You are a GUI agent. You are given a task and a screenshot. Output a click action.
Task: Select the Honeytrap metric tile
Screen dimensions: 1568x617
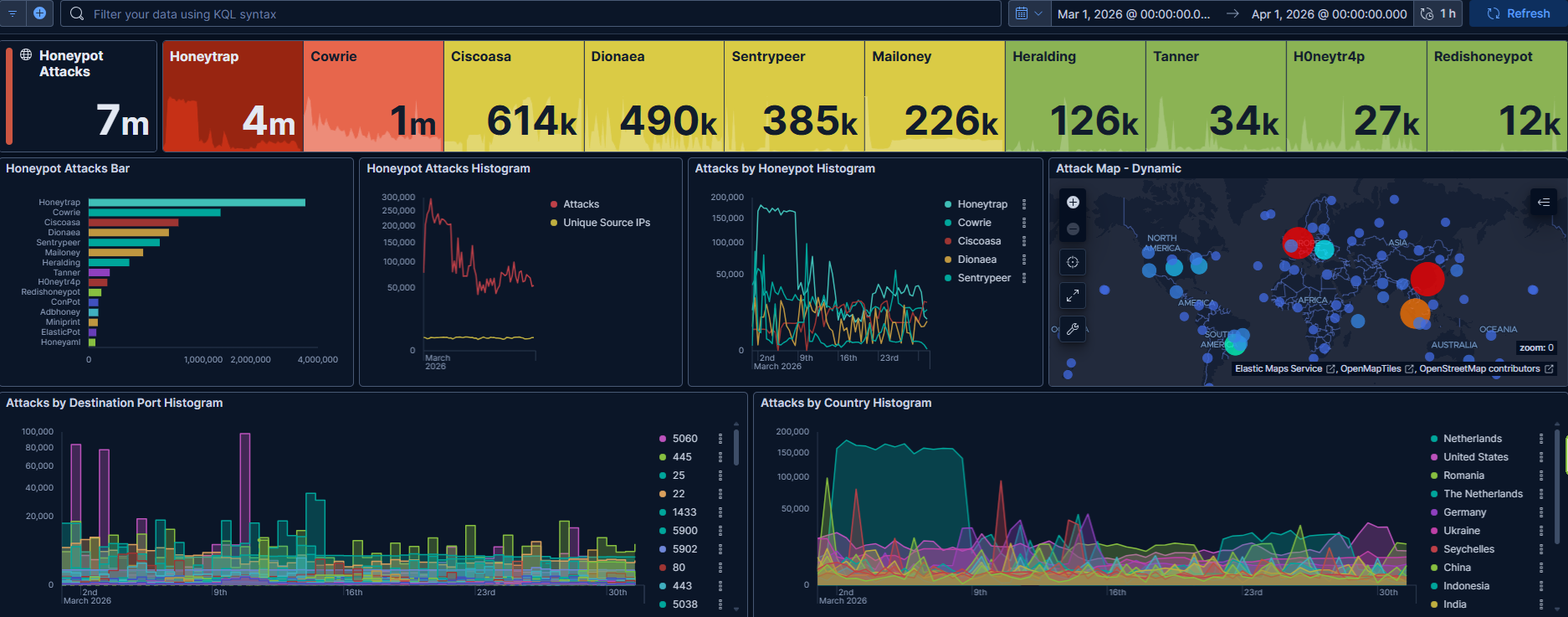(x=233, y=96)
